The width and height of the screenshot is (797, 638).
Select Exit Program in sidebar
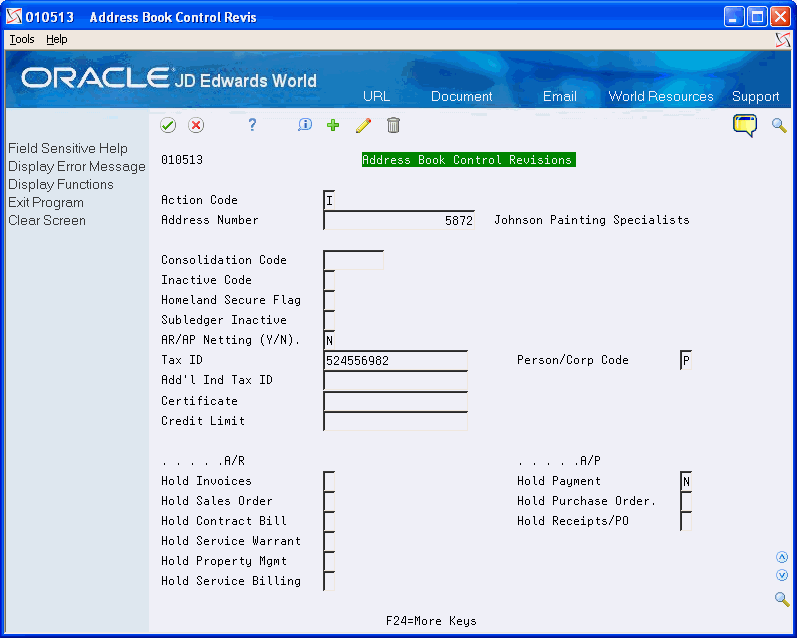[x=46, y=202]
